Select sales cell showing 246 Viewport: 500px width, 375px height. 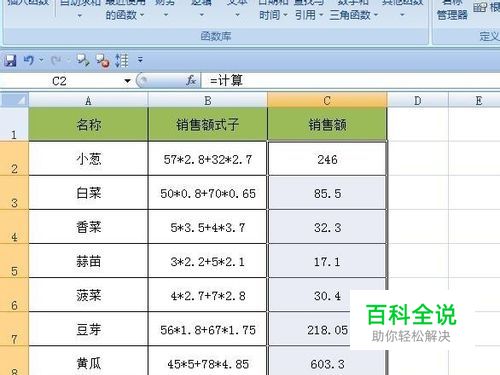327,159
